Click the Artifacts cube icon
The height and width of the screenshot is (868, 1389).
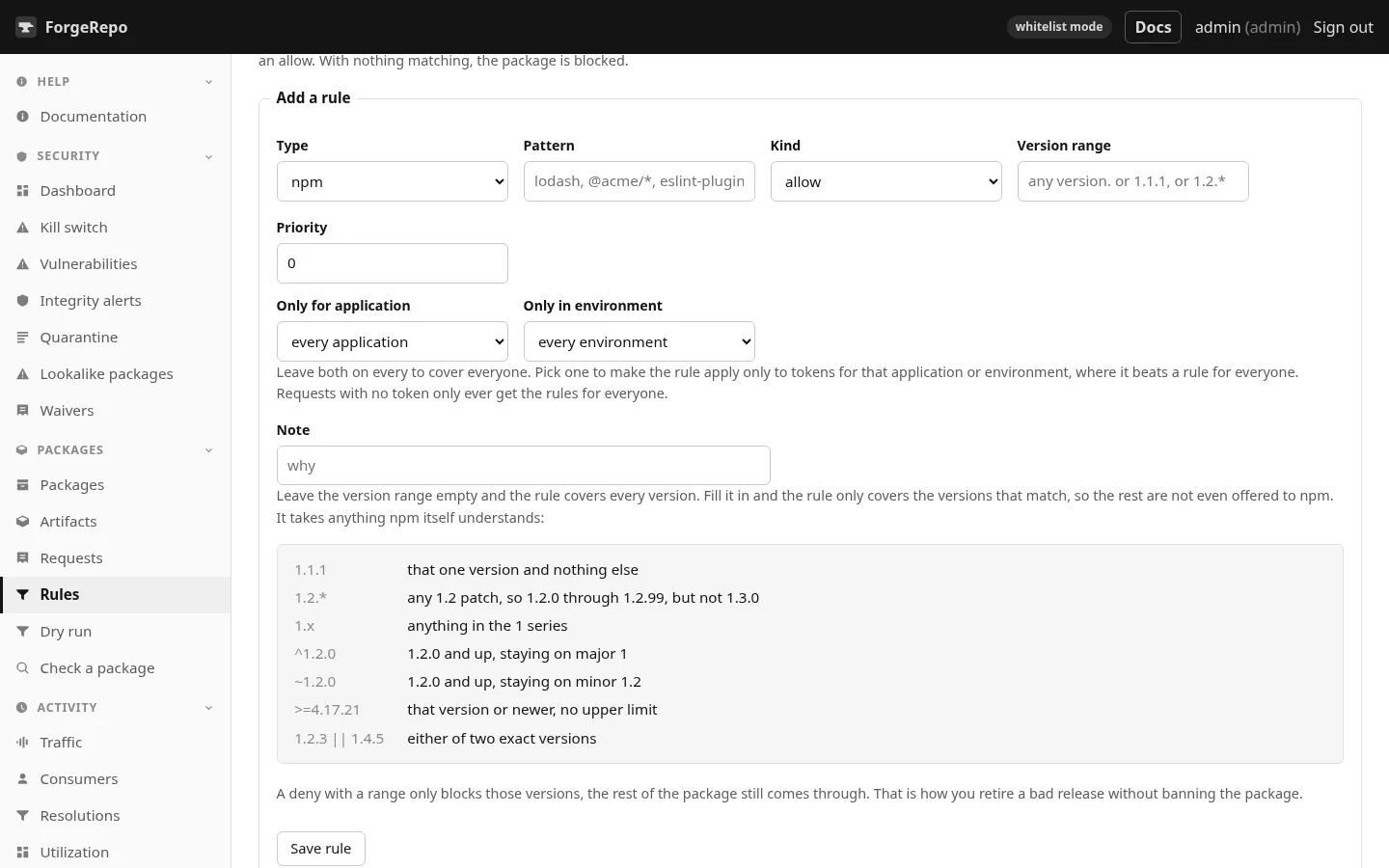pyautogui.click(x=22, y=522)
